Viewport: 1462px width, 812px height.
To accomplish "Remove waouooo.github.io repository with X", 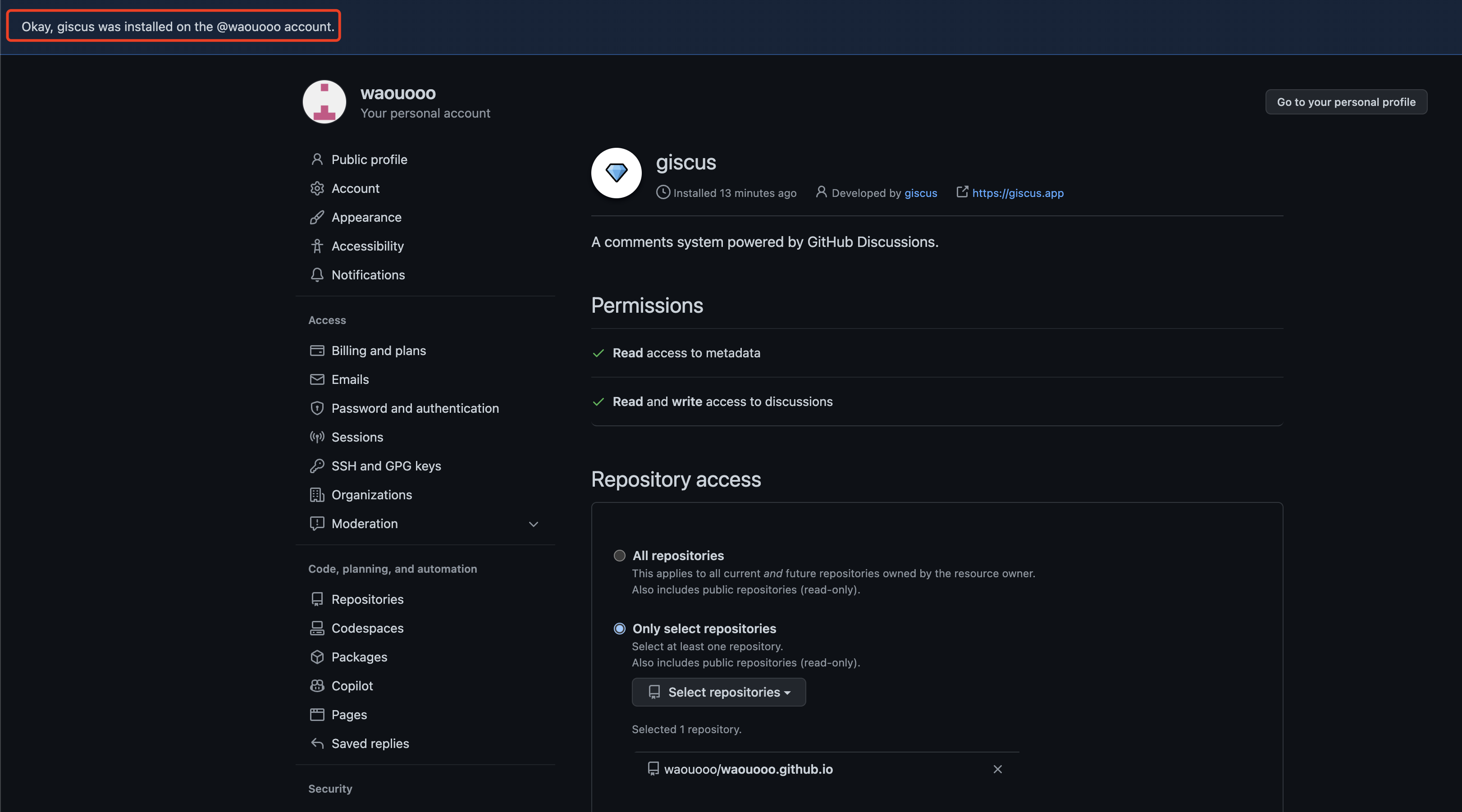I will tap(997, 770).
